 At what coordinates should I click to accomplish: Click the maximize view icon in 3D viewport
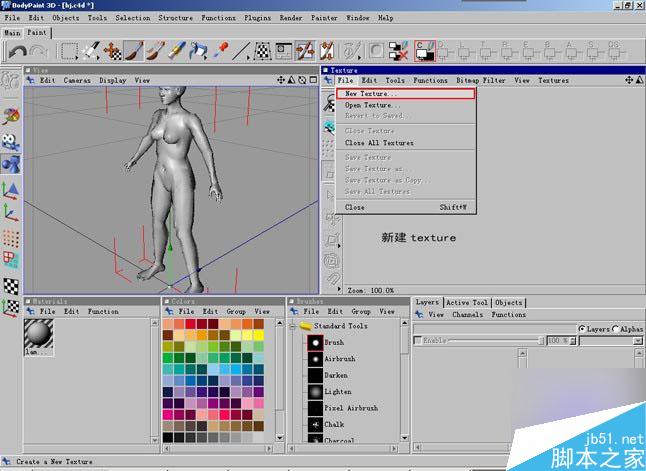(x=313, y=80)
